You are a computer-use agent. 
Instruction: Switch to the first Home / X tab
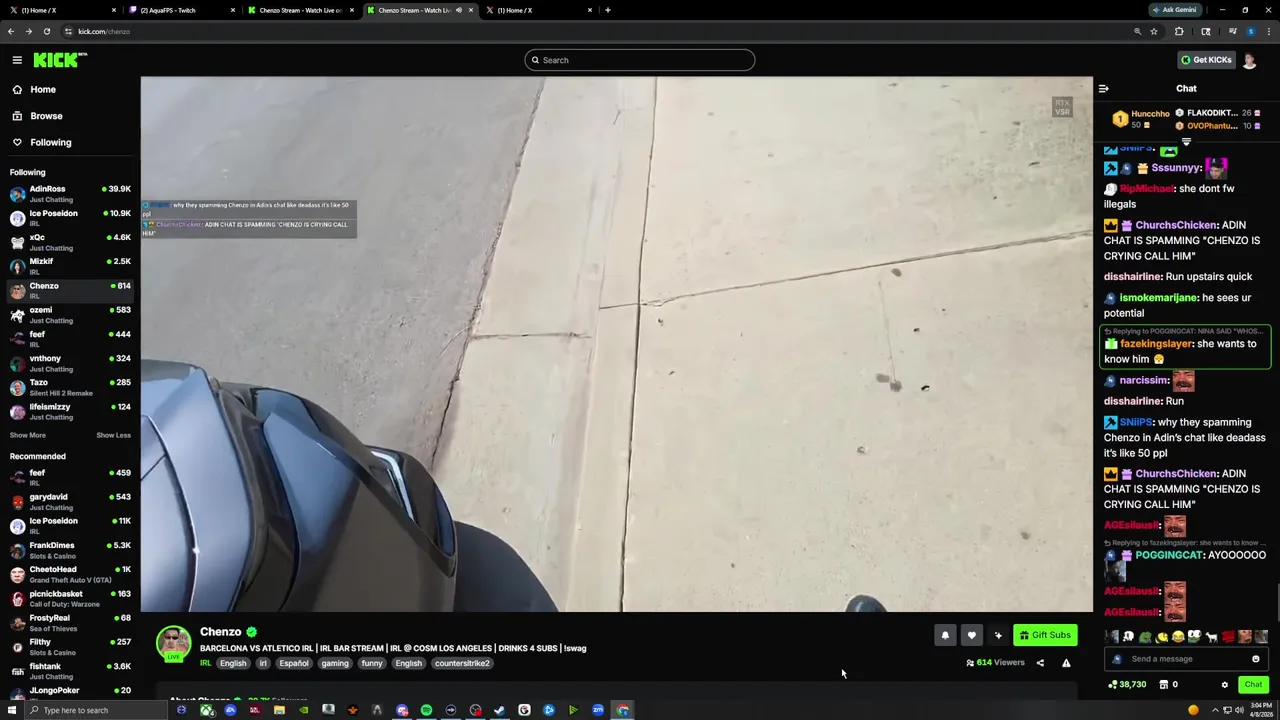[60, 10]
